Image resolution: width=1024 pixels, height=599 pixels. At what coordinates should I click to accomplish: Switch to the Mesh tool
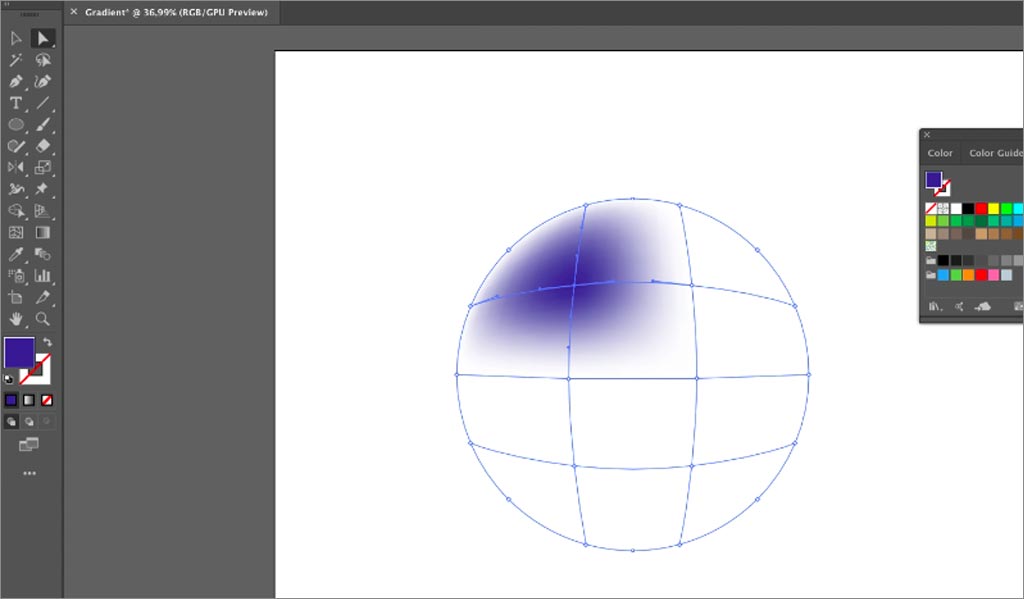click(16, 233)
